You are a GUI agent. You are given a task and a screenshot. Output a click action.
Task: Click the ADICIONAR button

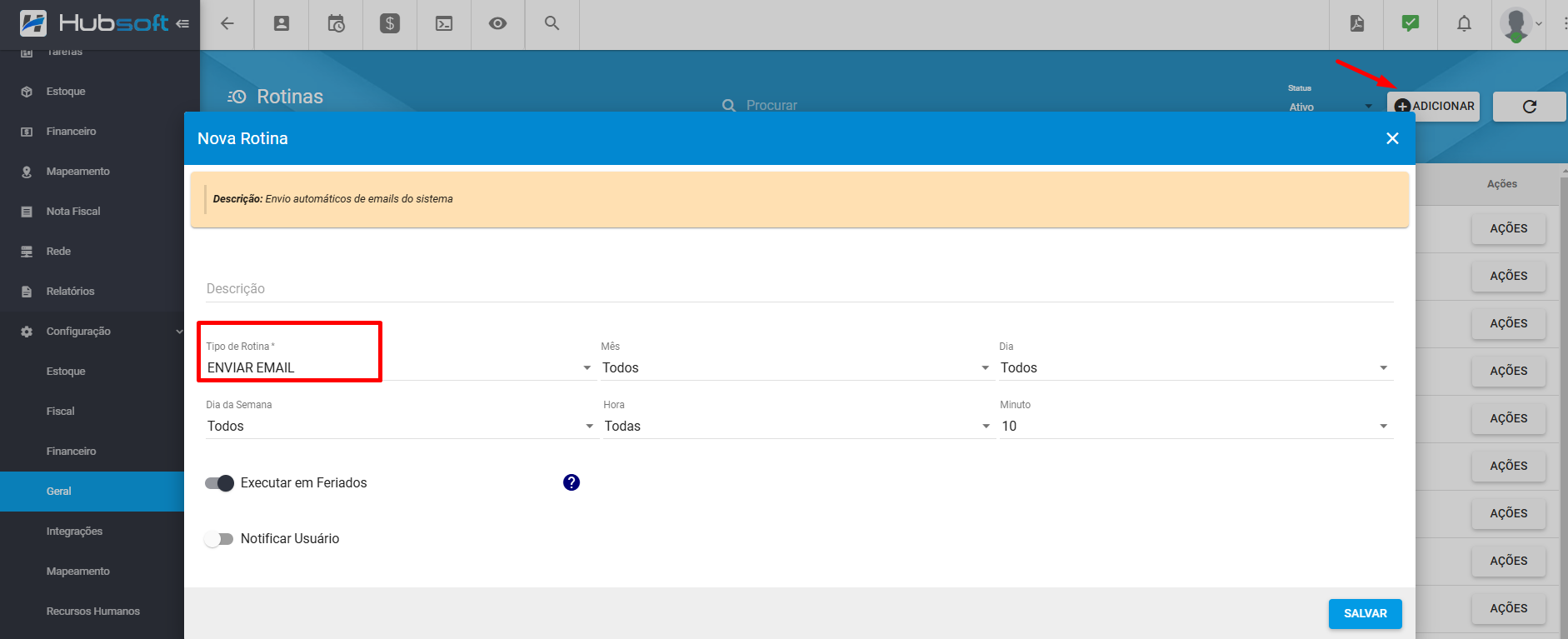point(1433,107)
